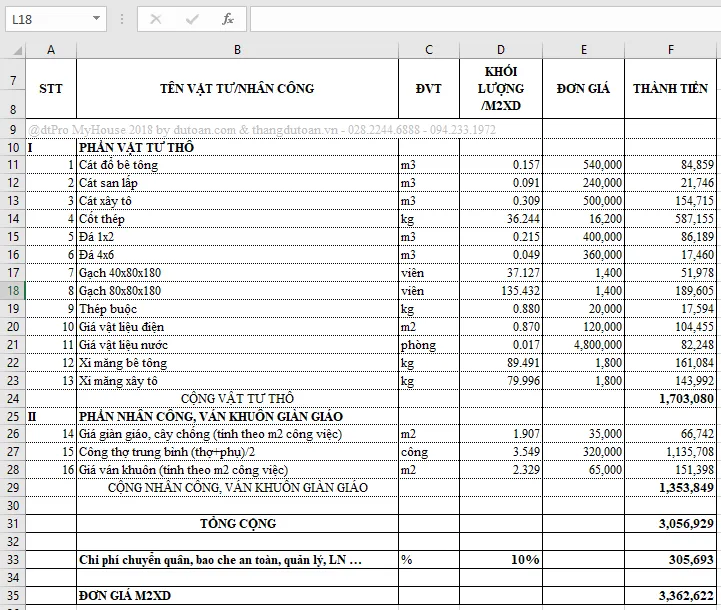Screen dimensions: 721x610
Task: Select the Cốt thép material cell
Action: [236, 218]
